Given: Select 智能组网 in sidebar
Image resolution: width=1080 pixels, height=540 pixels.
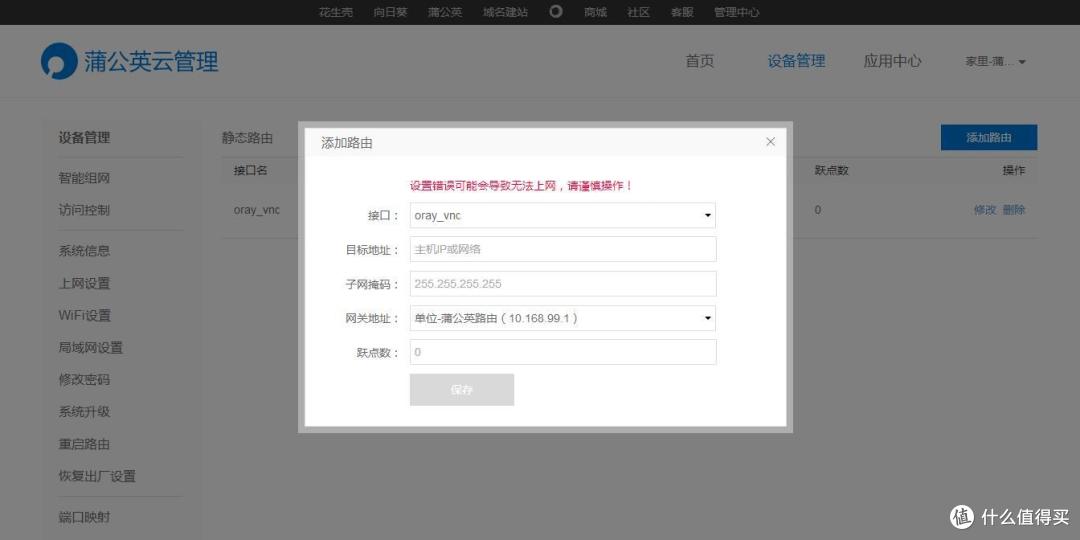Looking at the screenshot, I should (84, 178).
